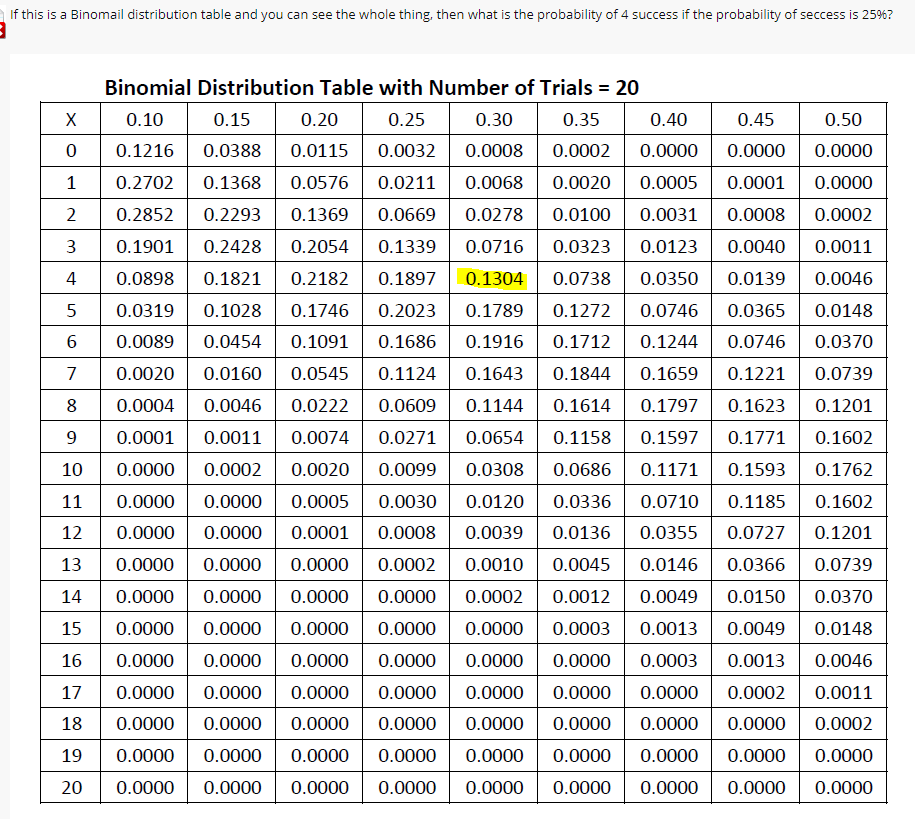Select cell 0.0000 in row 20 column 0.50
The height and width of the screenshot is (819, 915).
click(844, 787)
